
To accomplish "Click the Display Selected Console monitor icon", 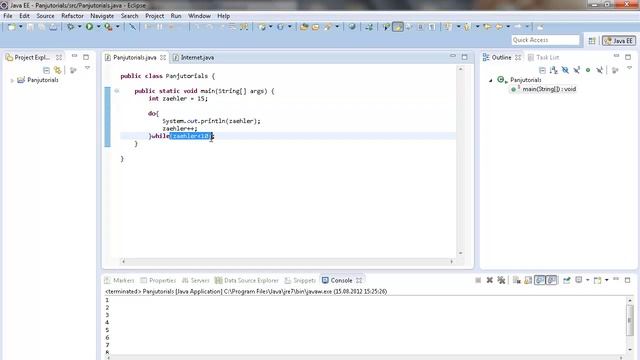I will pyautogui.click(x=578, y=280).
